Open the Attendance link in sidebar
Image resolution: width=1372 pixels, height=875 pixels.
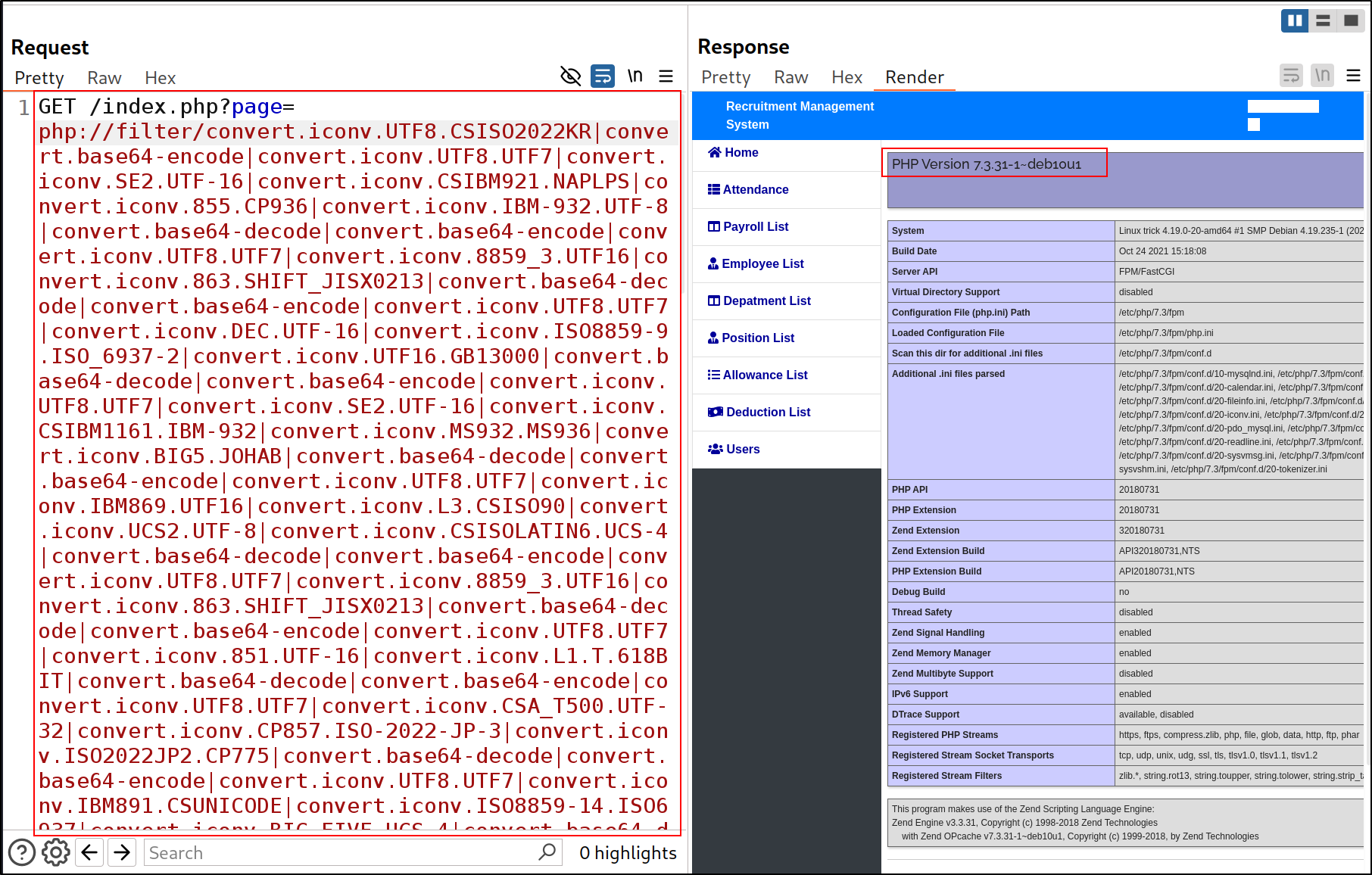(x=755, y=189)
